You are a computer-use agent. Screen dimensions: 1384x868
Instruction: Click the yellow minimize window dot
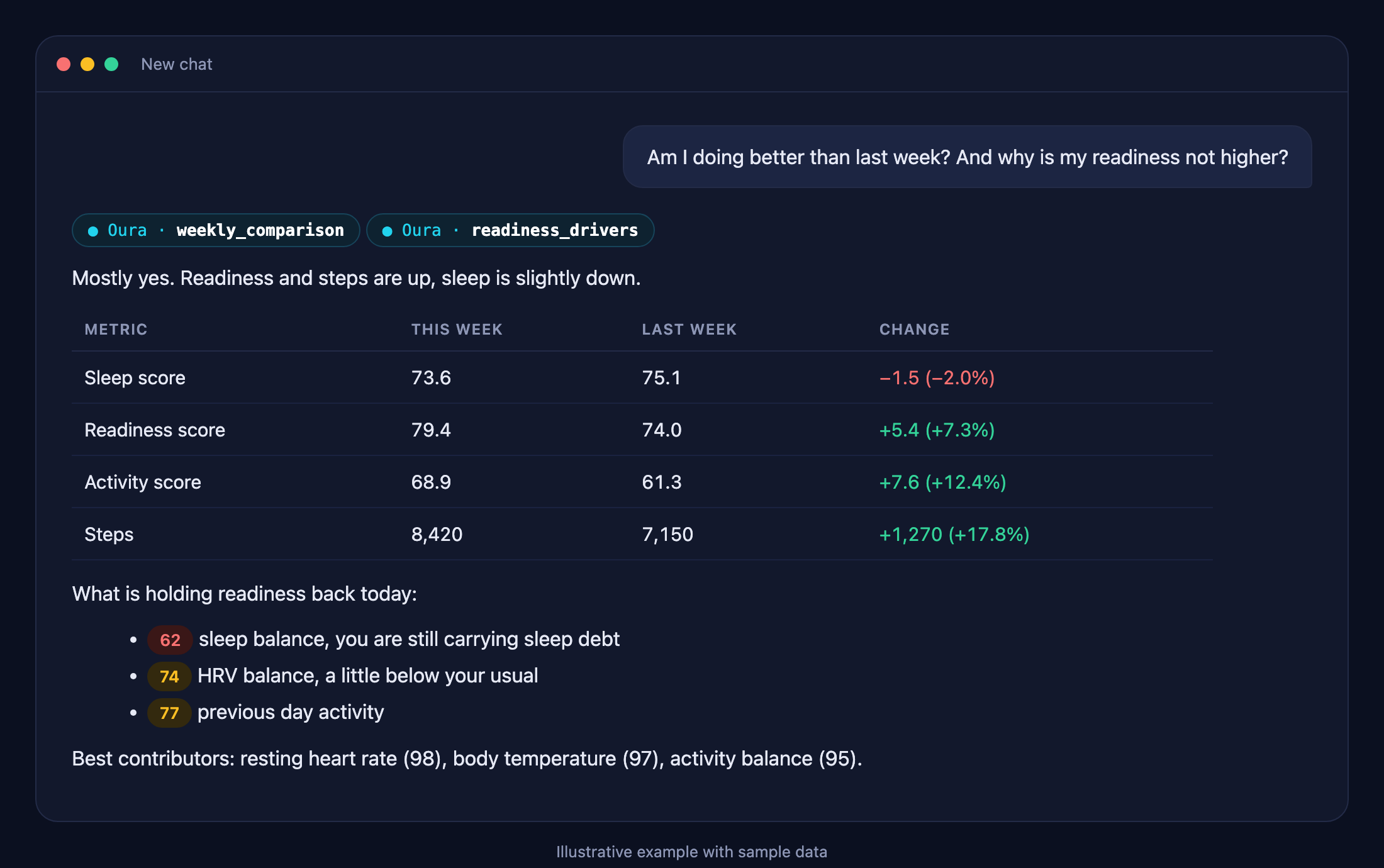click(x=87, y=64)
